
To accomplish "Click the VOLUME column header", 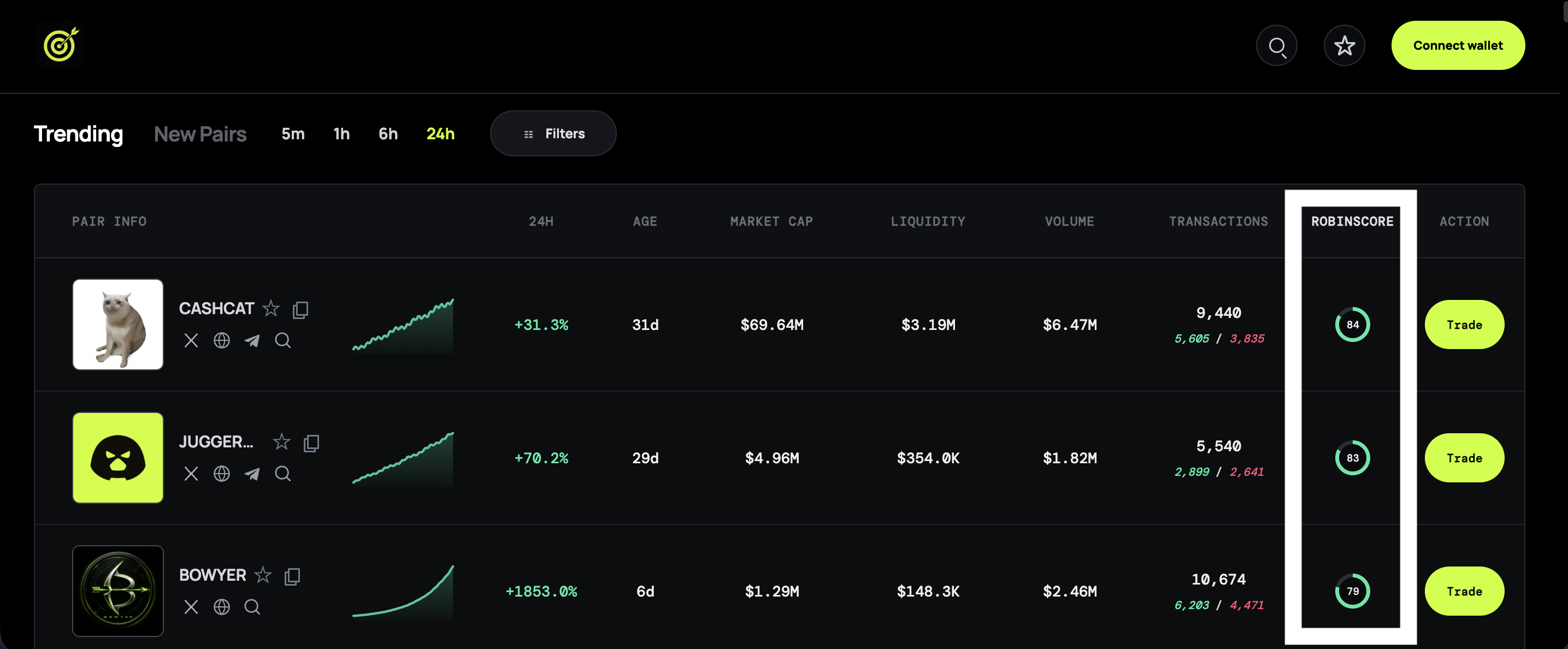I will tap(1070, 222).
